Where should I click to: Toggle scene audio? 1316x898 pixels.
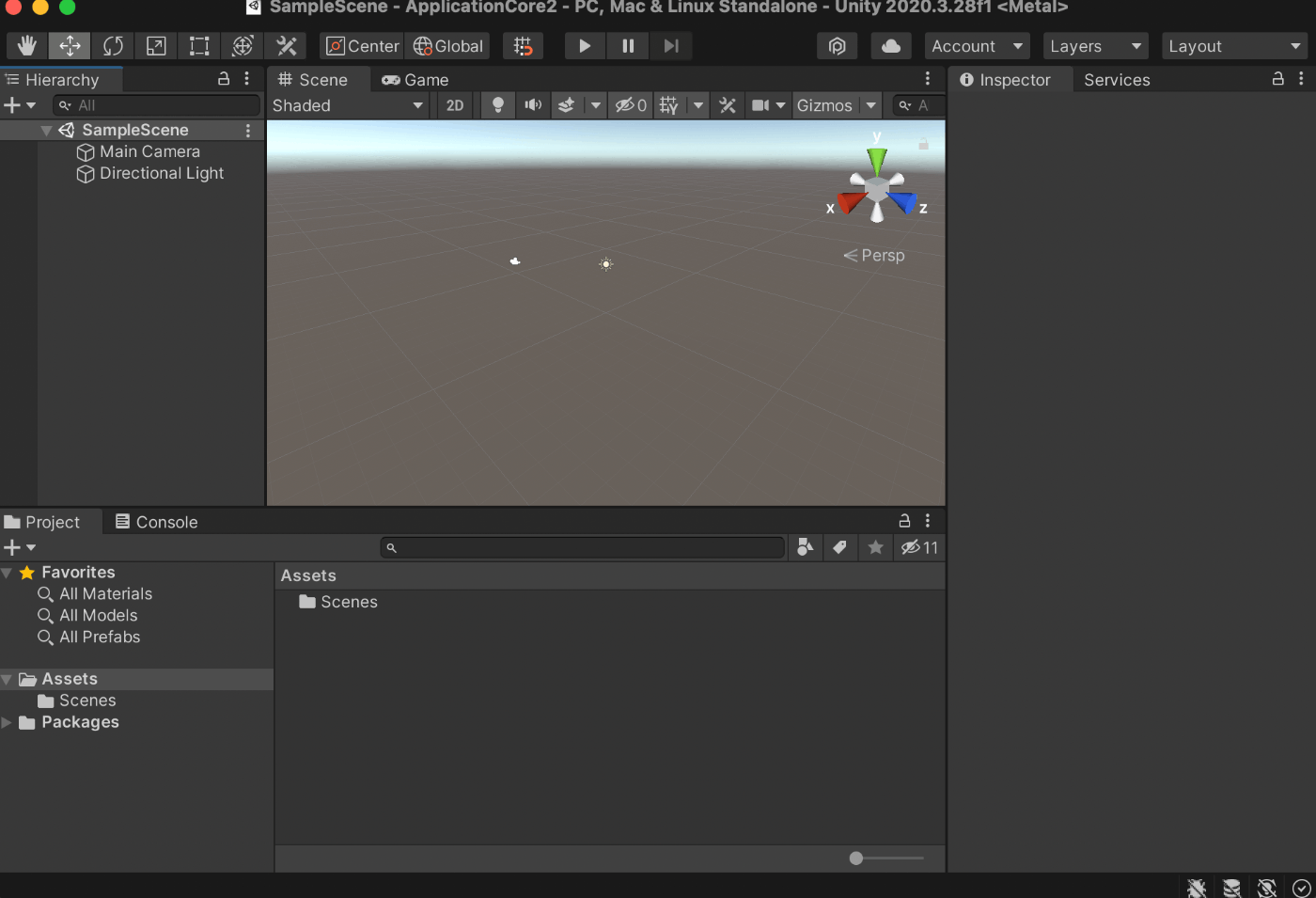[x=533, y=105]
